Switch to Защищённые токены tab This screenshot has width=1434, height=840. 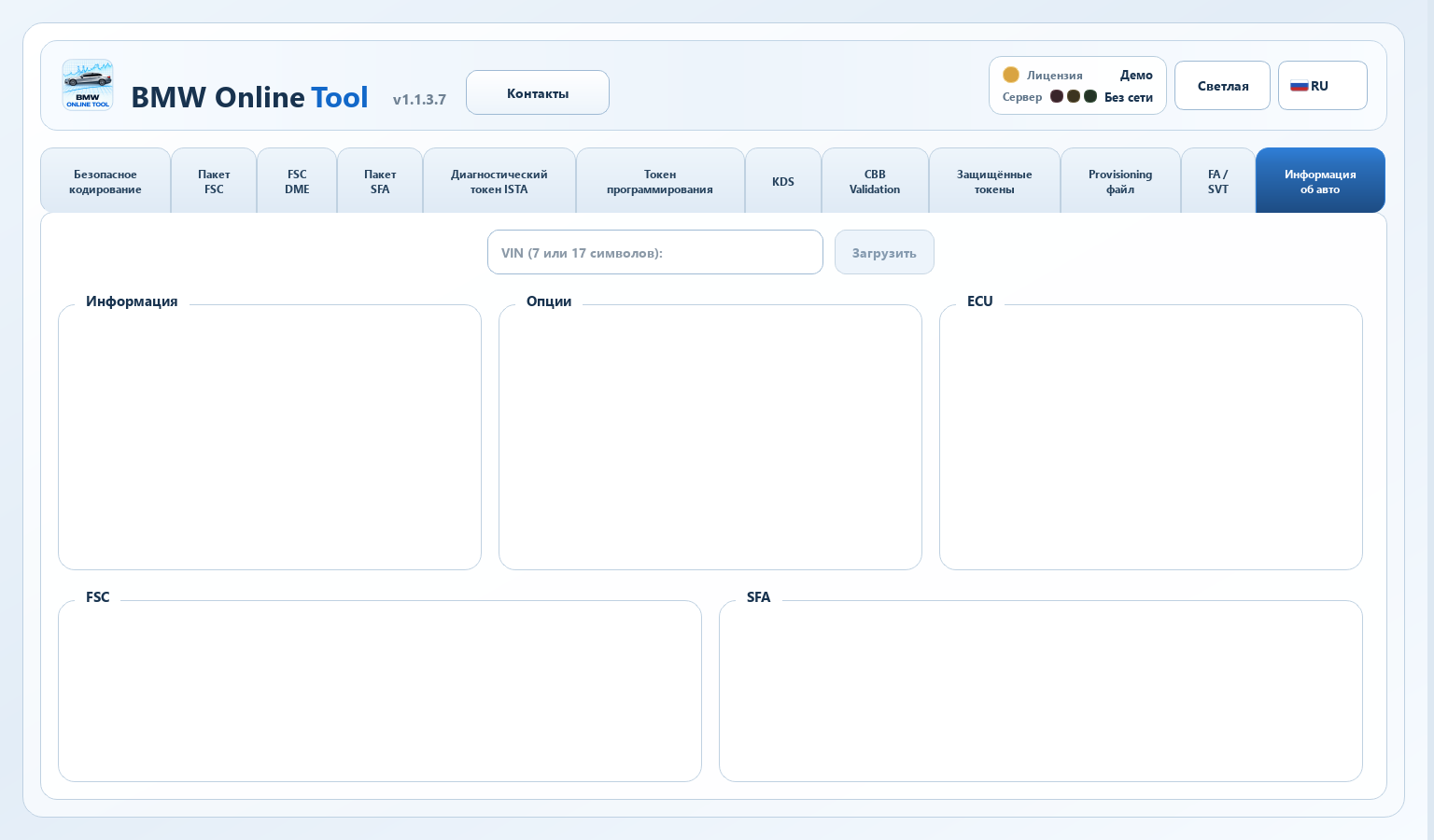point(994,181)
